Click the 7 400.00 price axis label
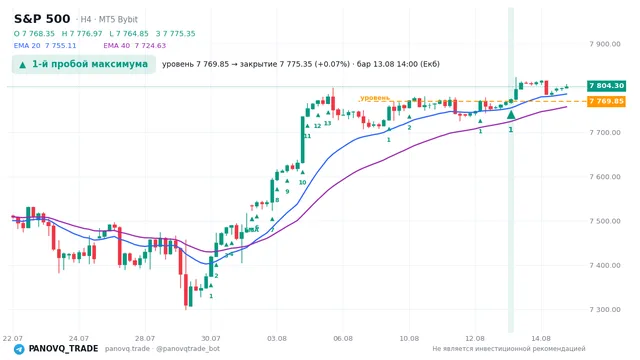This screenshot has height=360, width=640. 605,265
